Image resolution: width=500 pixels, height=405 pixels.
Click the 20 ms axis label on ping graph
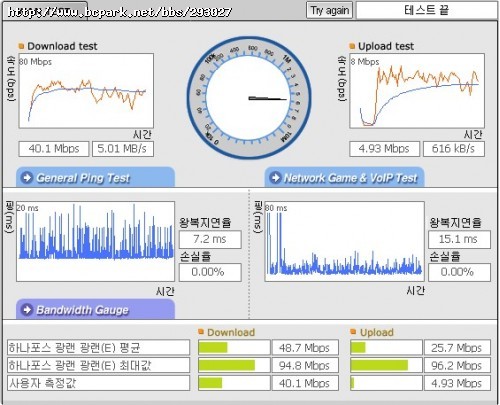click(x=28, y=208)
